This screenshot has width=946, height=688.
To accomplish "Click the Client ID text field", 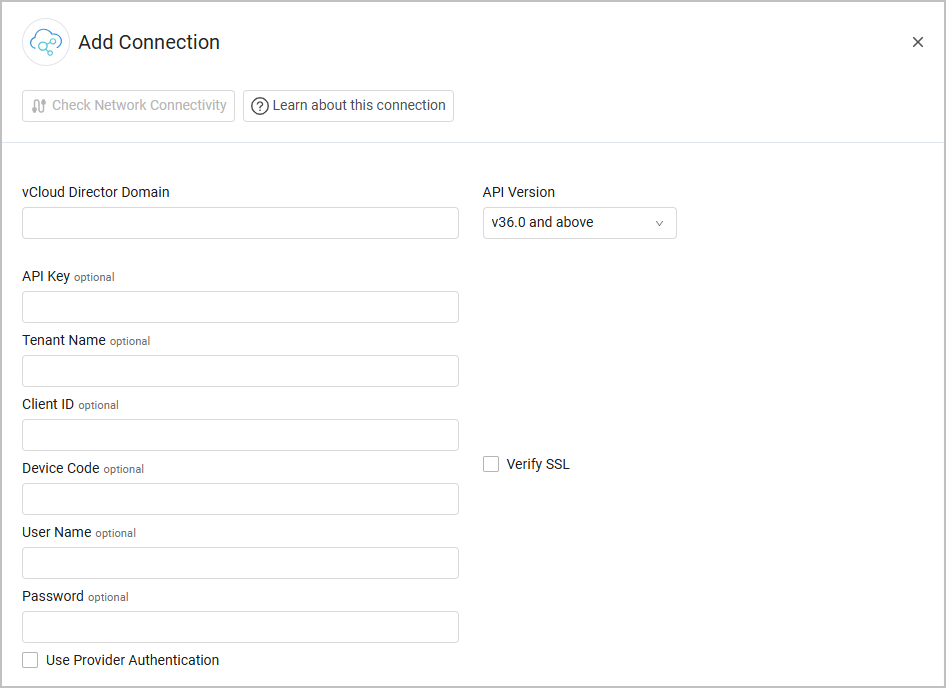I will click(240, 435).
